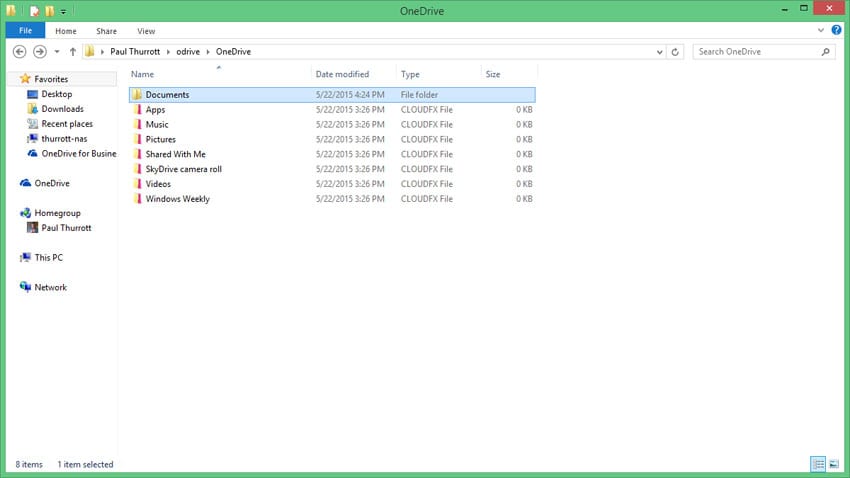Open the View ribbon tab

pyautogui.click(x=146, y=31)
